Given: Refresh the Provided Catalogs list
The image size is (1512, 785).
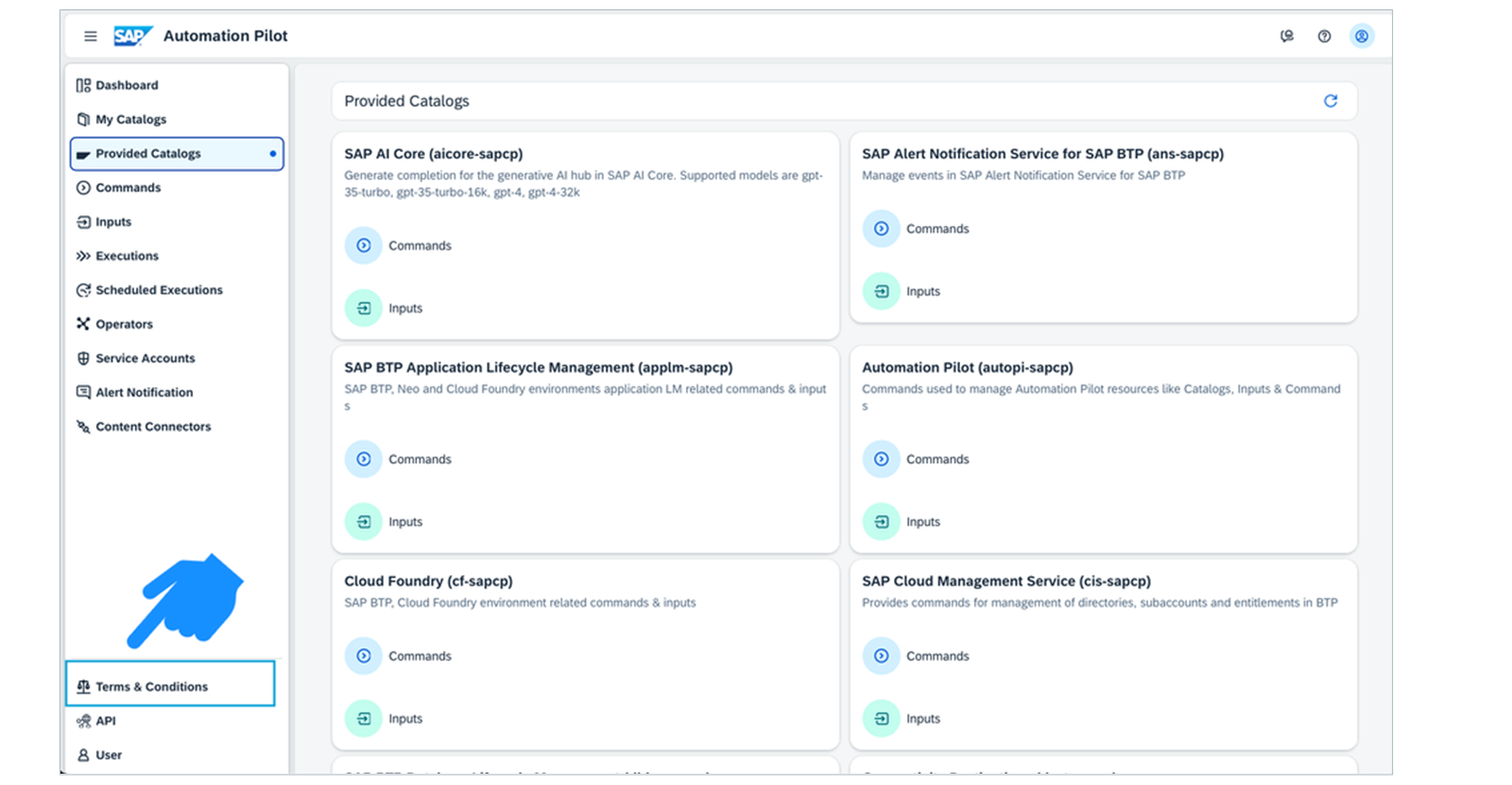Looking at the screenshot, I should [1331, 101].
